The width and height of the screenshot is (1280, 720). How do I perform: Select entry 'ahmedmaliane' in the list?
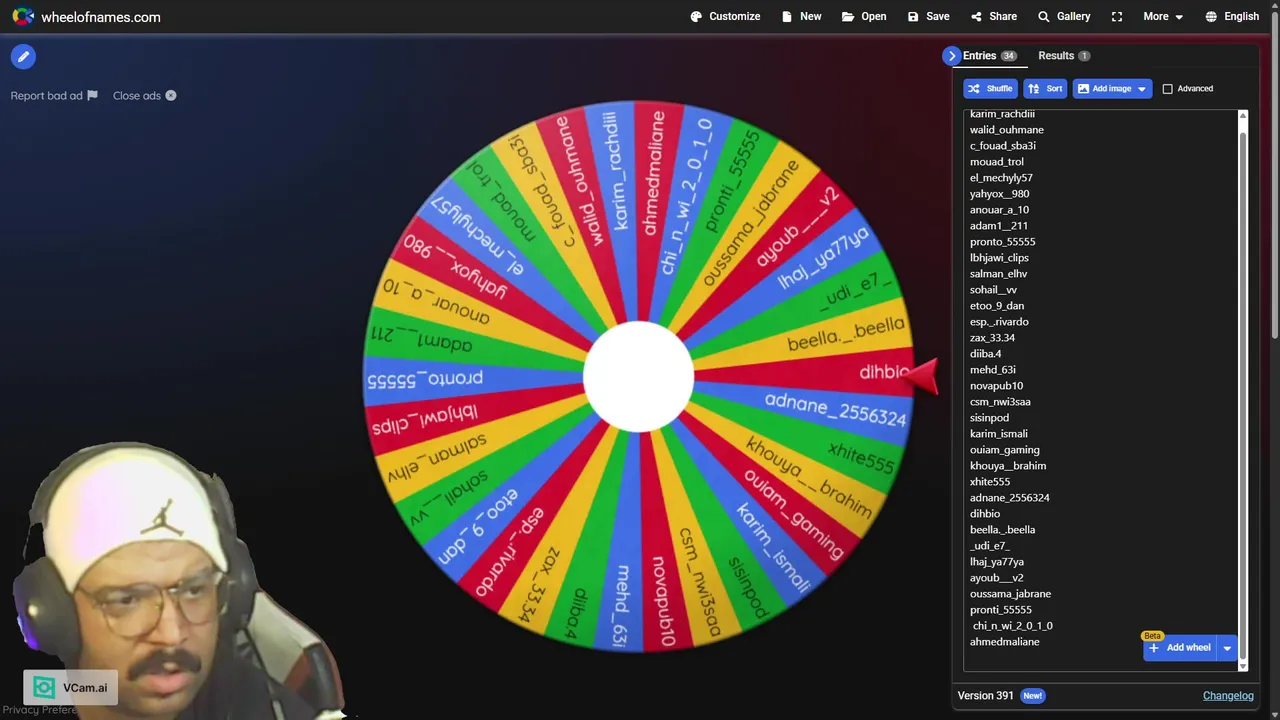1004,642
